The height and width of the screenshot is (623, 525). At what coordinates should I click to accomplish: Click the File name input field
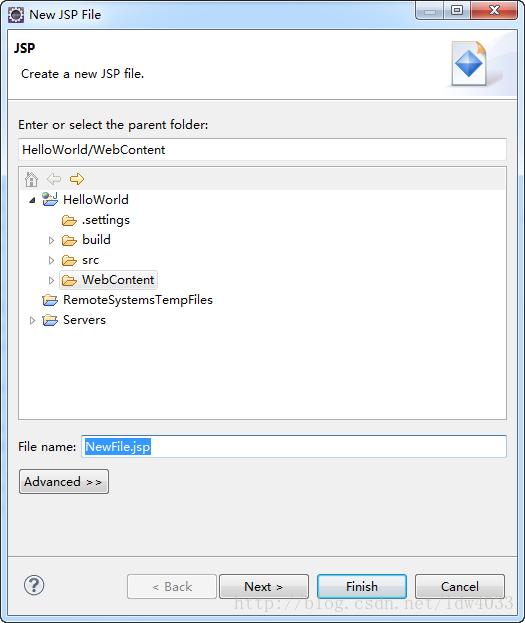(x=294, y=447)
